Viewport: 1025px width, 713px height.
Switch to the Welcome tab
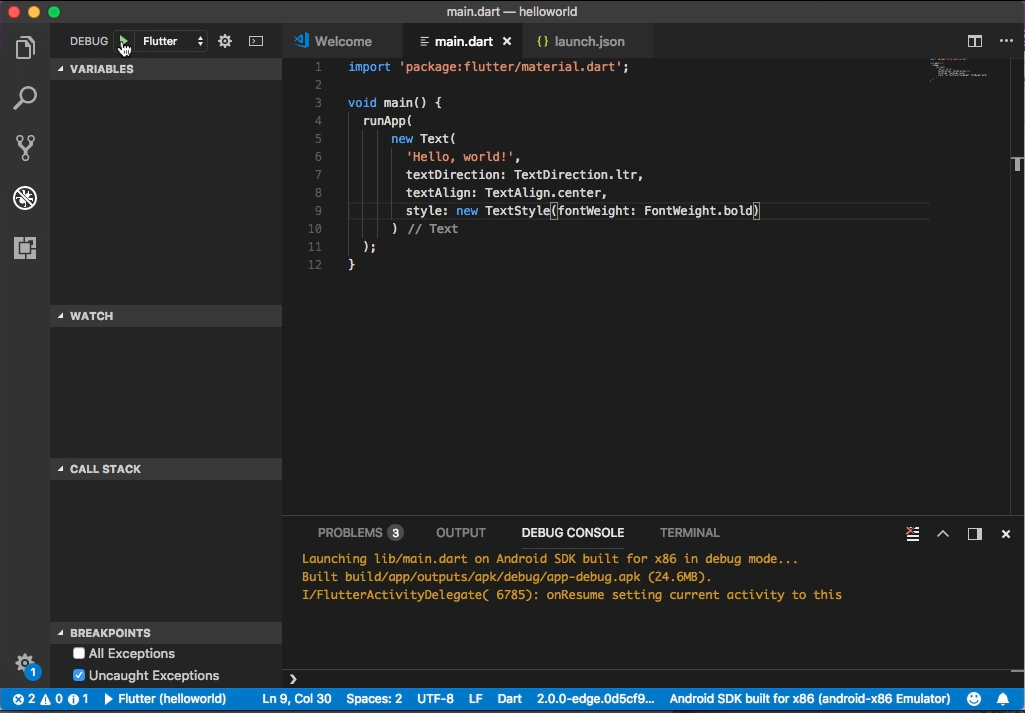pos(343,41)
